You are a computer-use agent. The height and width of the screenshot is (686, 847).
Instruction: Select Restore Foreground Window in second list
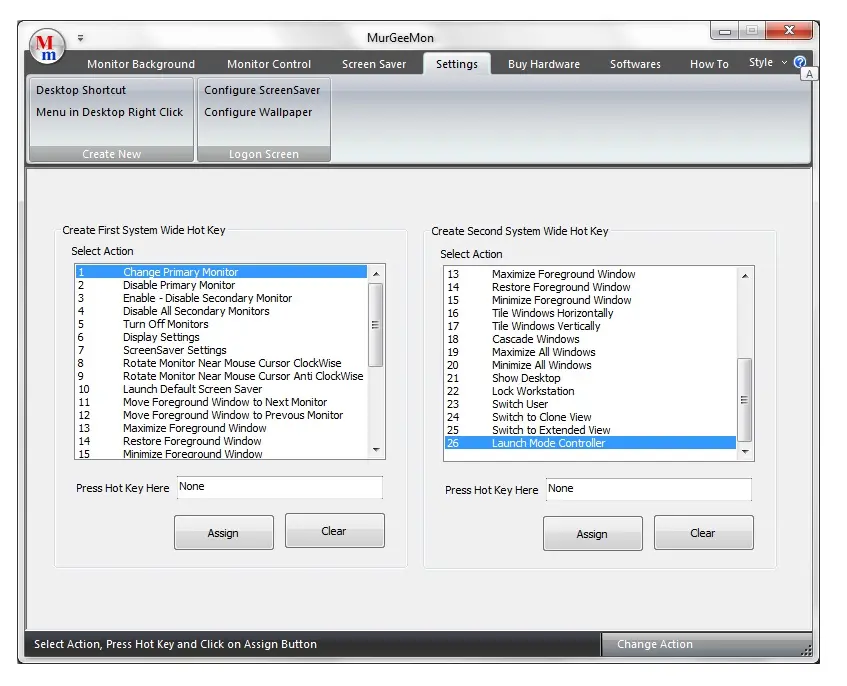[590, 287]
